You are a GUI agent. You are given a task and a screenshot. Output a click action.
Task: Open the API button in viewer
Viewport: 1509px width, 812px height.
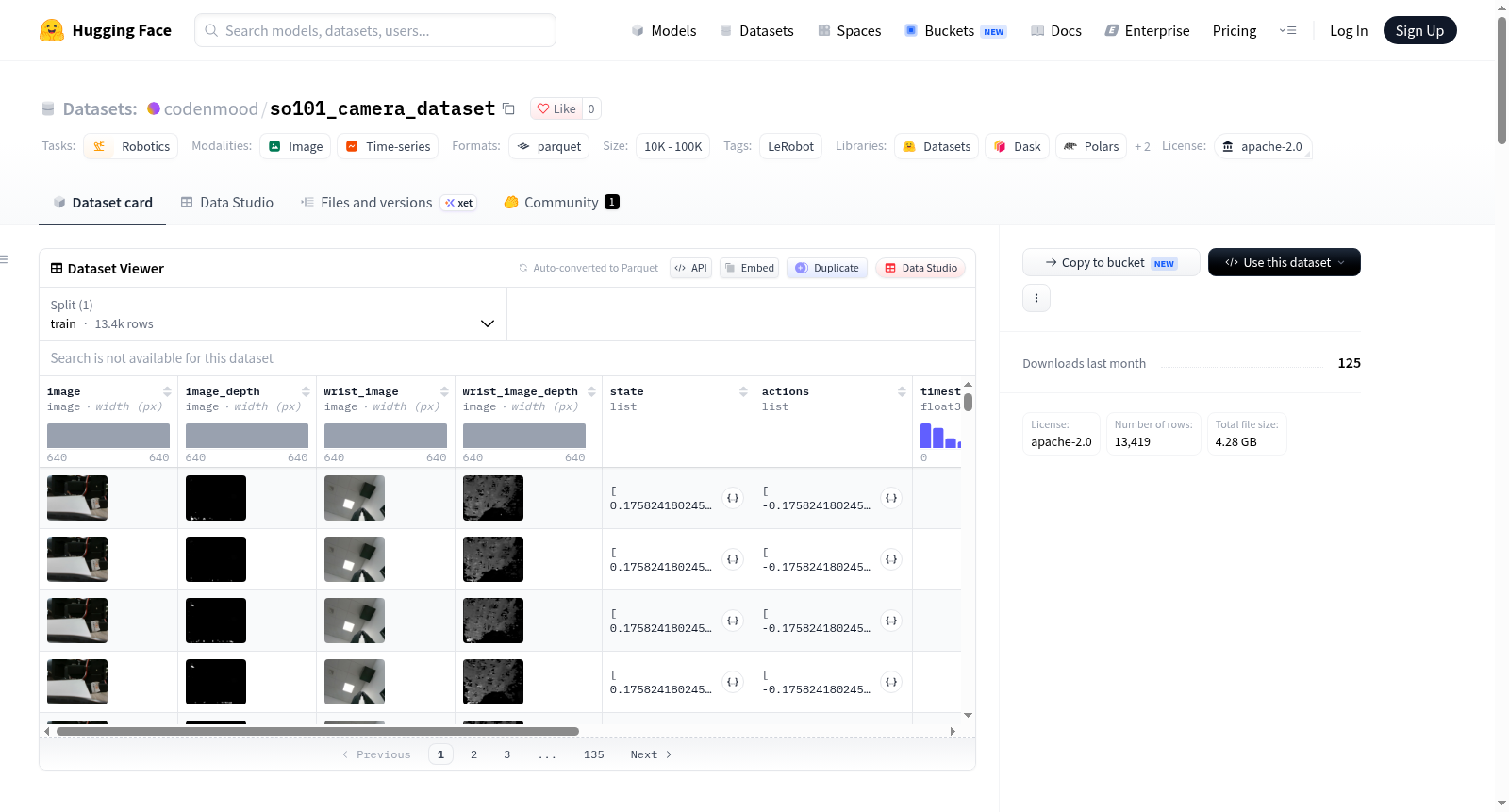[x=690, y=268]
